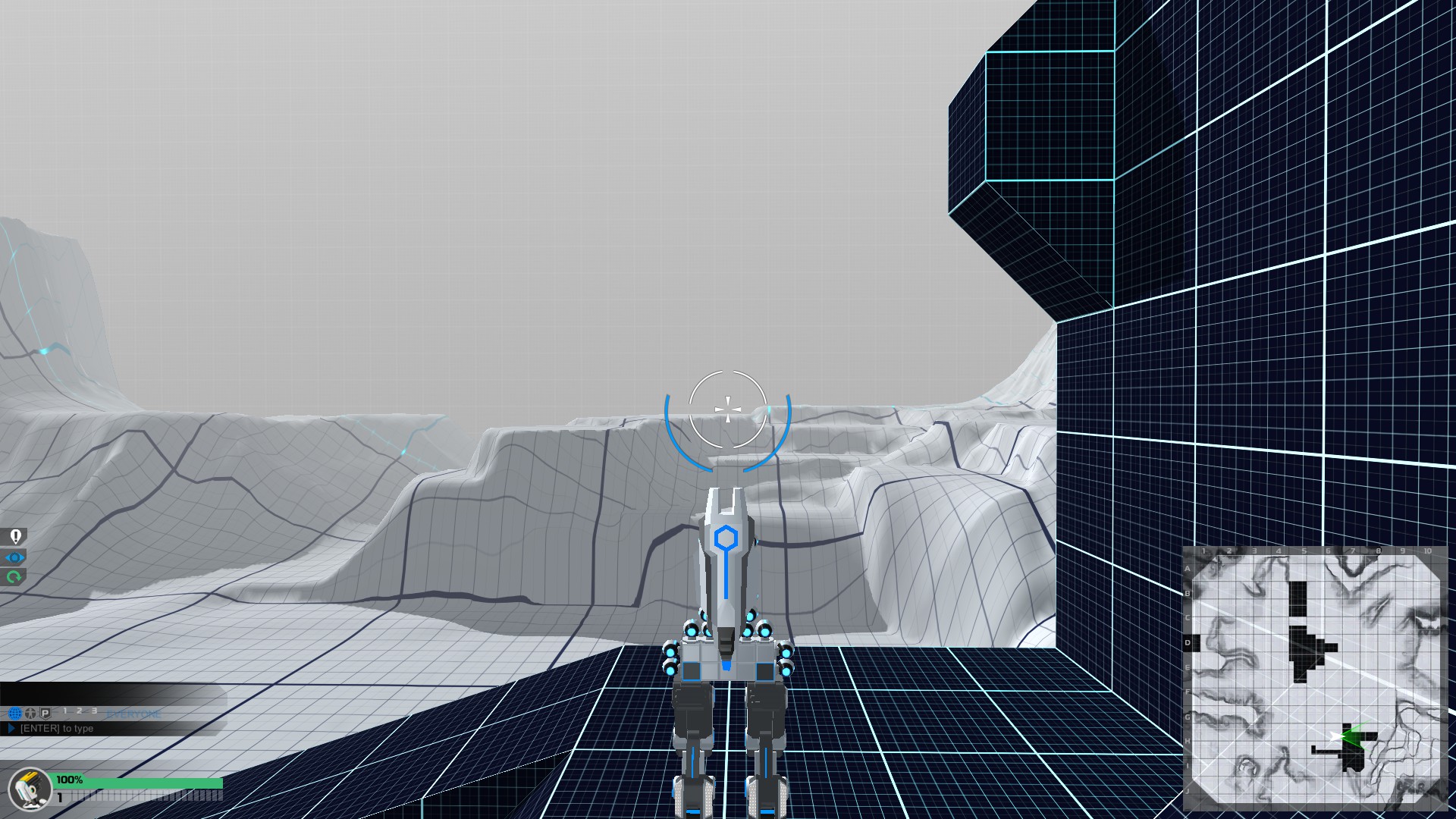
Task: Expand chat using the blue arrow
Action: (11, 729)
